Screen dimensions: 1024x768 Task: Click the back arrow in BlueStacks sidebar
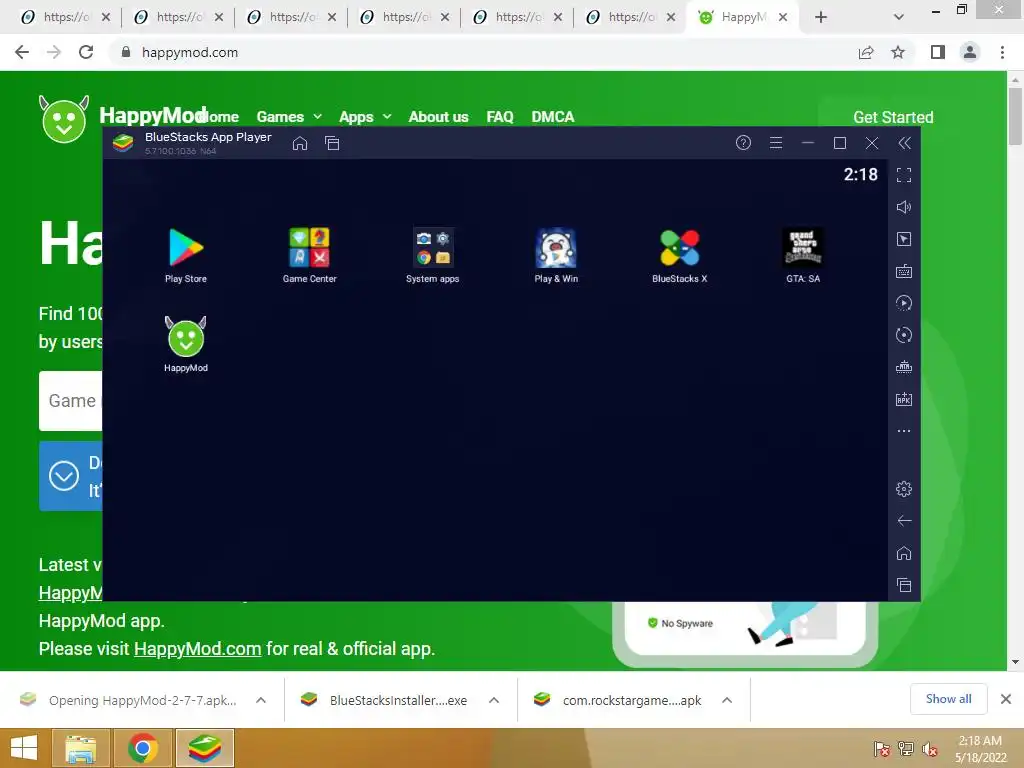(x=904, y=520)
